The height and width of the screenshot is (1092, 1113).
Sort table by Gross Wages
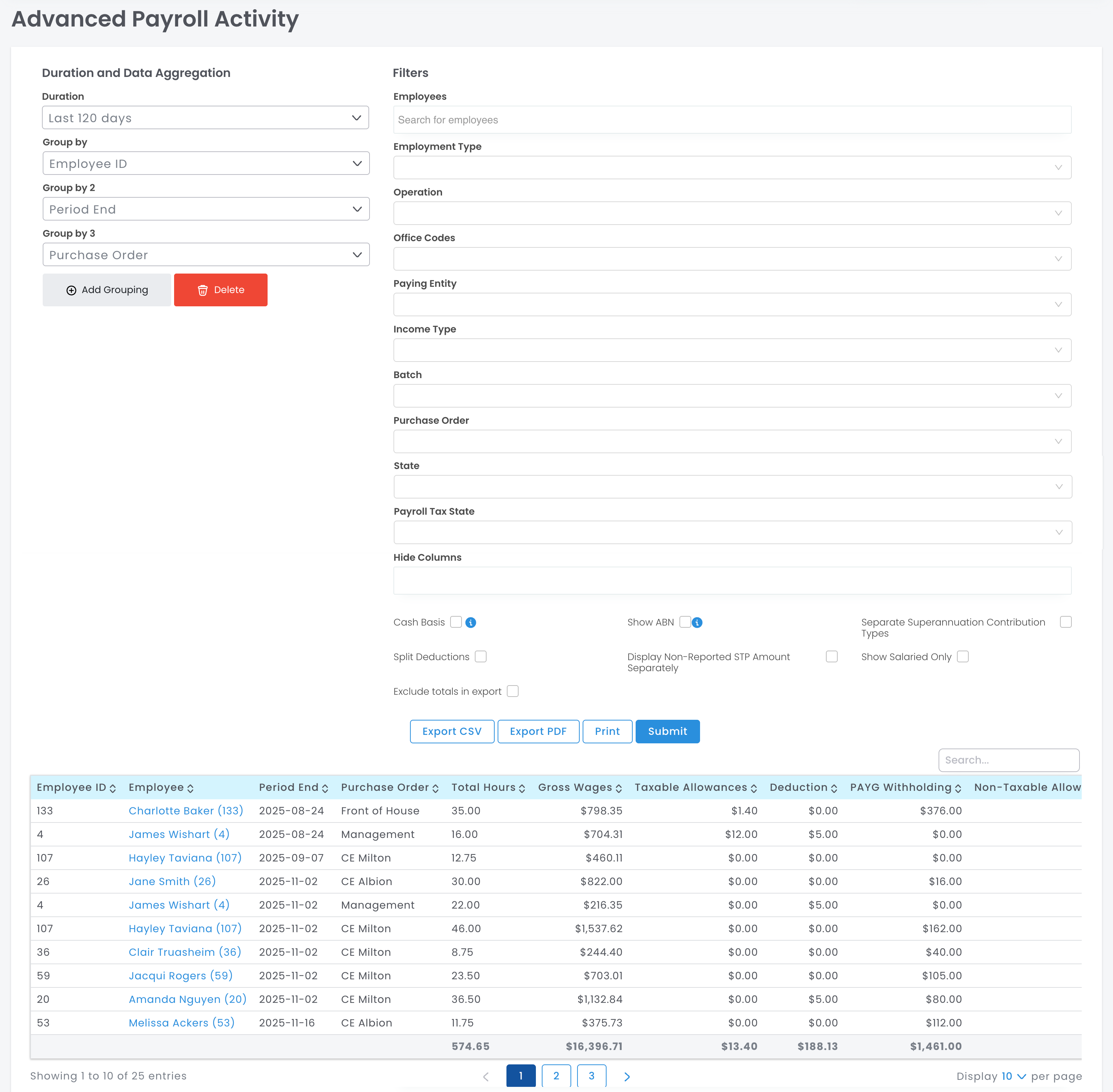pyautogui.click(x=618, y=788)
